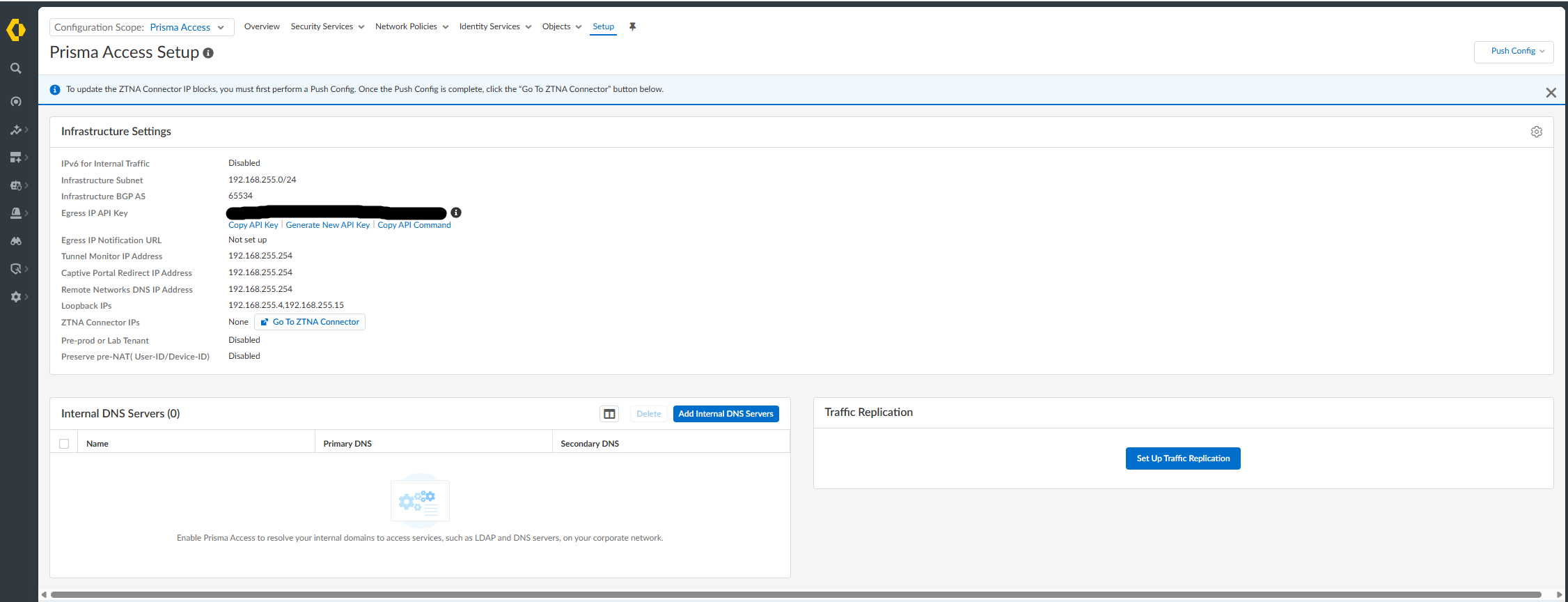Image resolution: width=1568 pixels, height=602 pixels.
Task: Click the Preserve pre-NAT Disabled value
Action: [244, 356]
